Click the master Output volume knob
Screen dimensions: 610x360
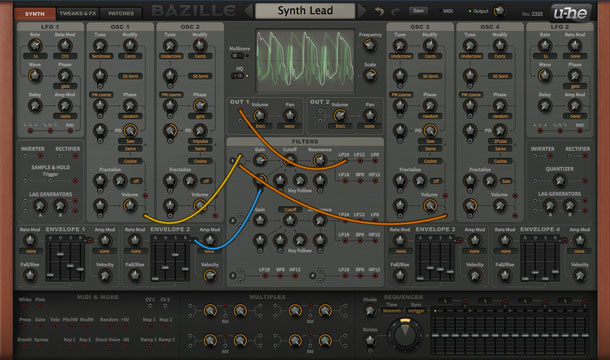point(499,11)
